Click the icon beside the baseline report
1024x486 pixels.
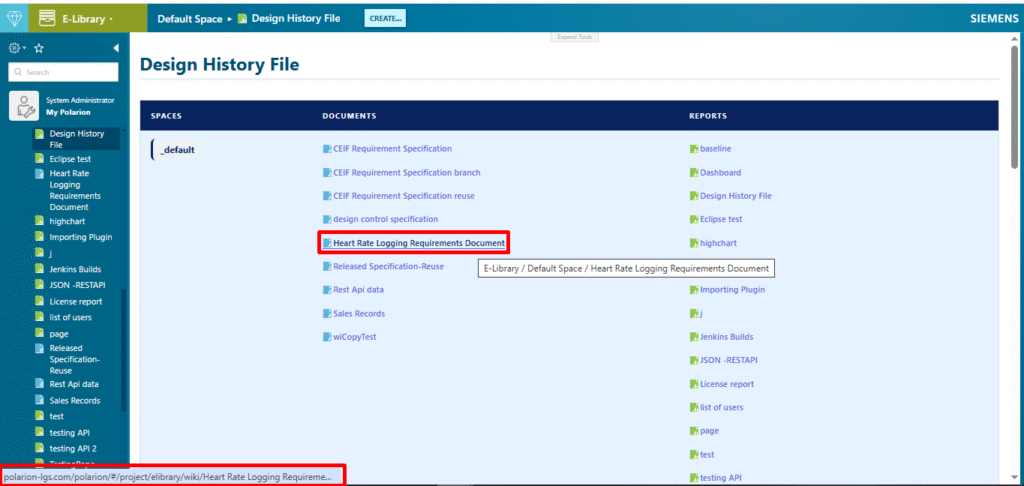coord(694,149)
